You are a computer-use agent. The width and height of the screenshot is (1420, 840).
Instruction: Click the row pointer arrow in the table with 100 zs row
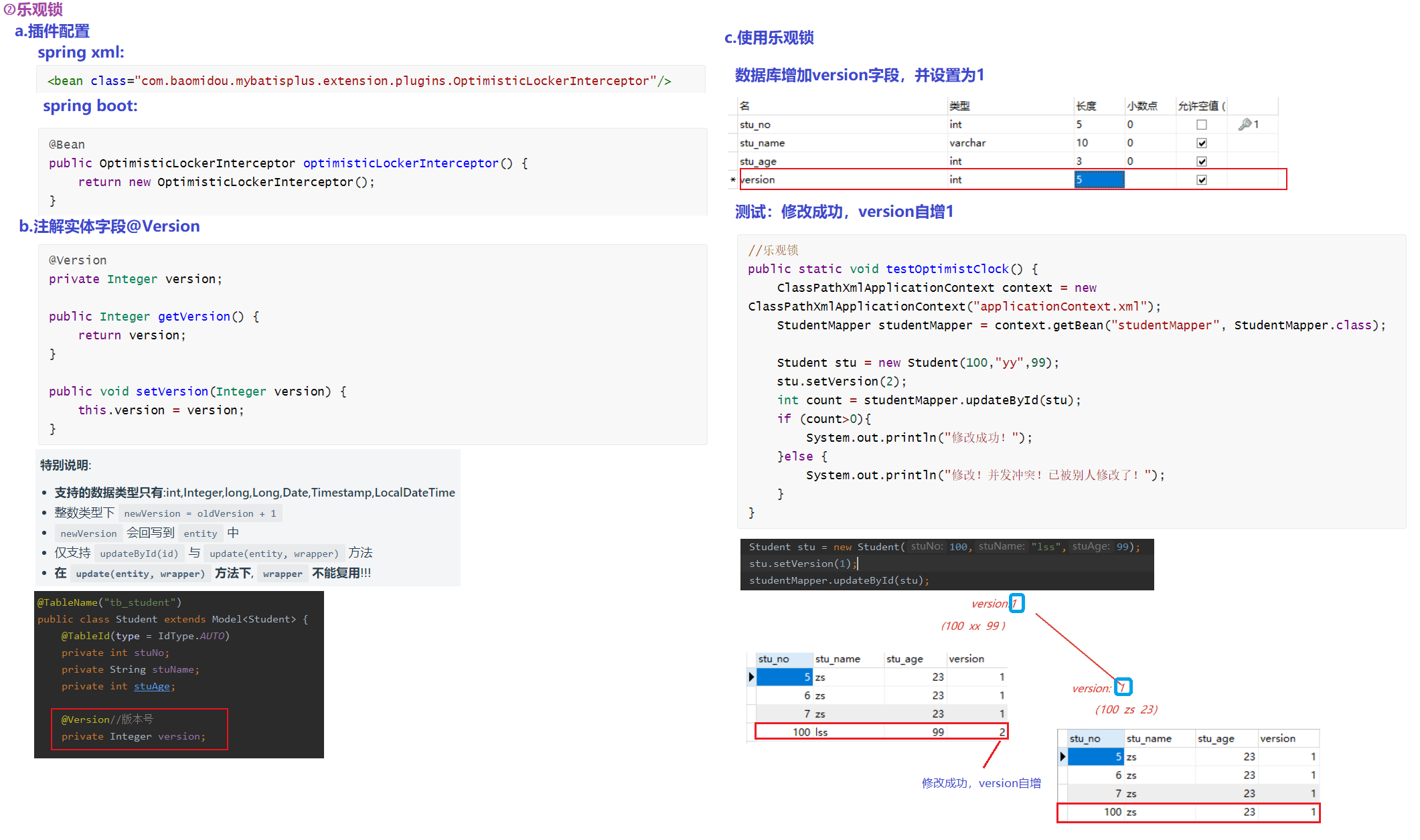click(x=1062, y=757)
